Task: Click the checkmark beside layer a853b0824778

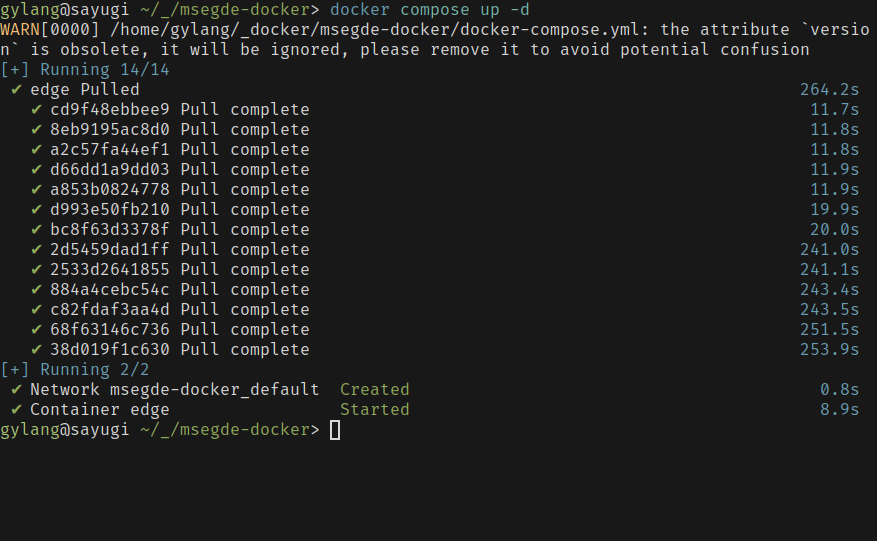Action: [36, 190]
